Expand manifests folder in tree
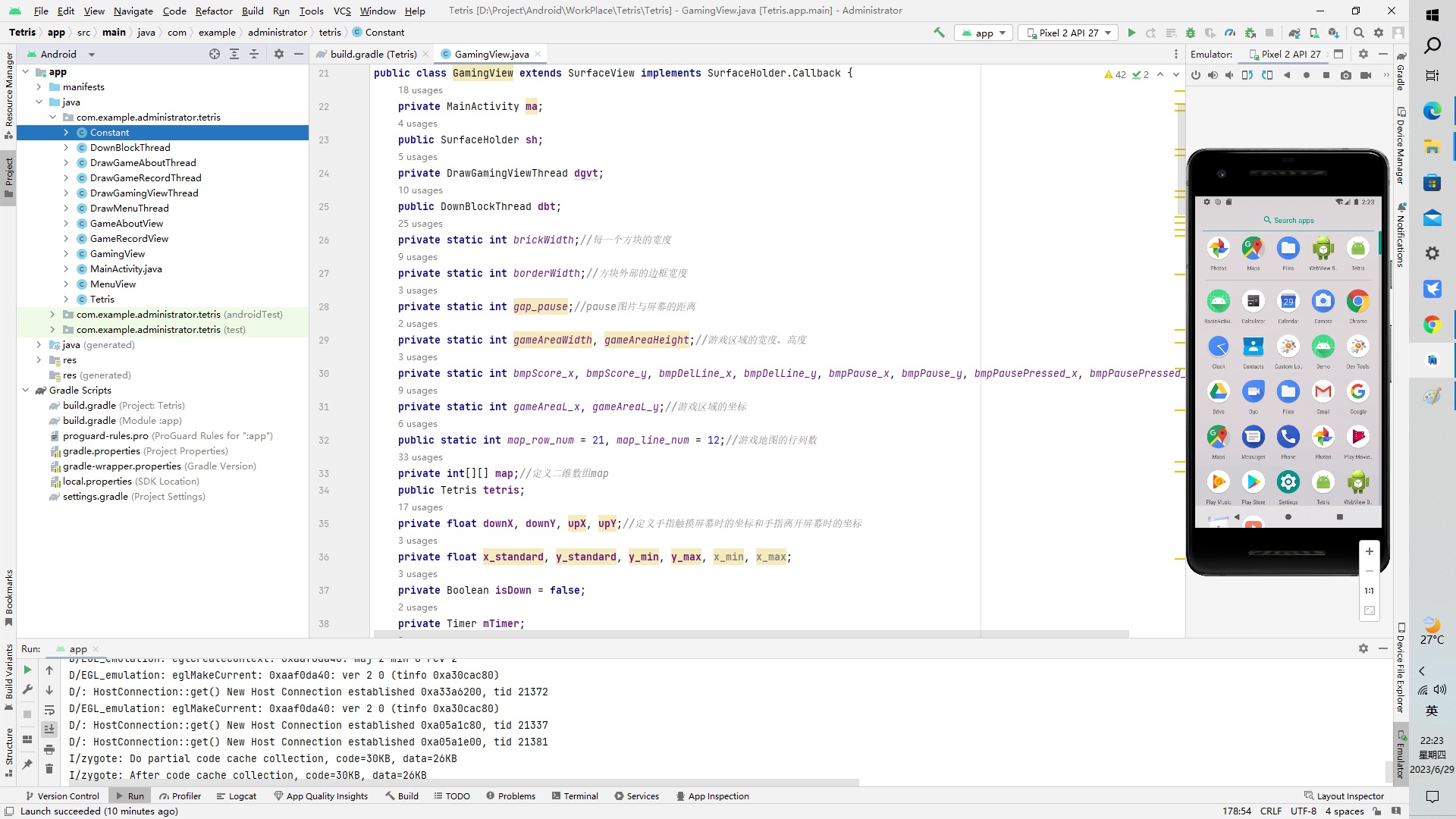1456x819 pixels. (x=39, y=87)
